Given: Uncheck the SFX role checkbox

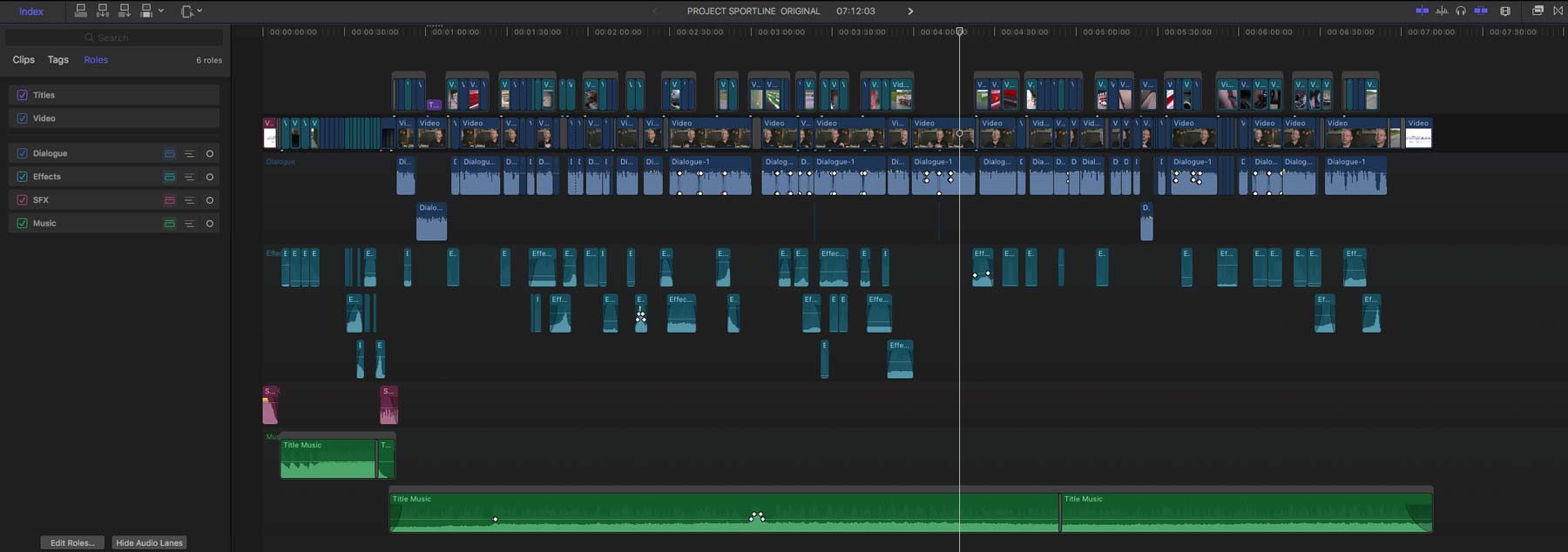Looking at the screenshot, I should tap(22, 200).
